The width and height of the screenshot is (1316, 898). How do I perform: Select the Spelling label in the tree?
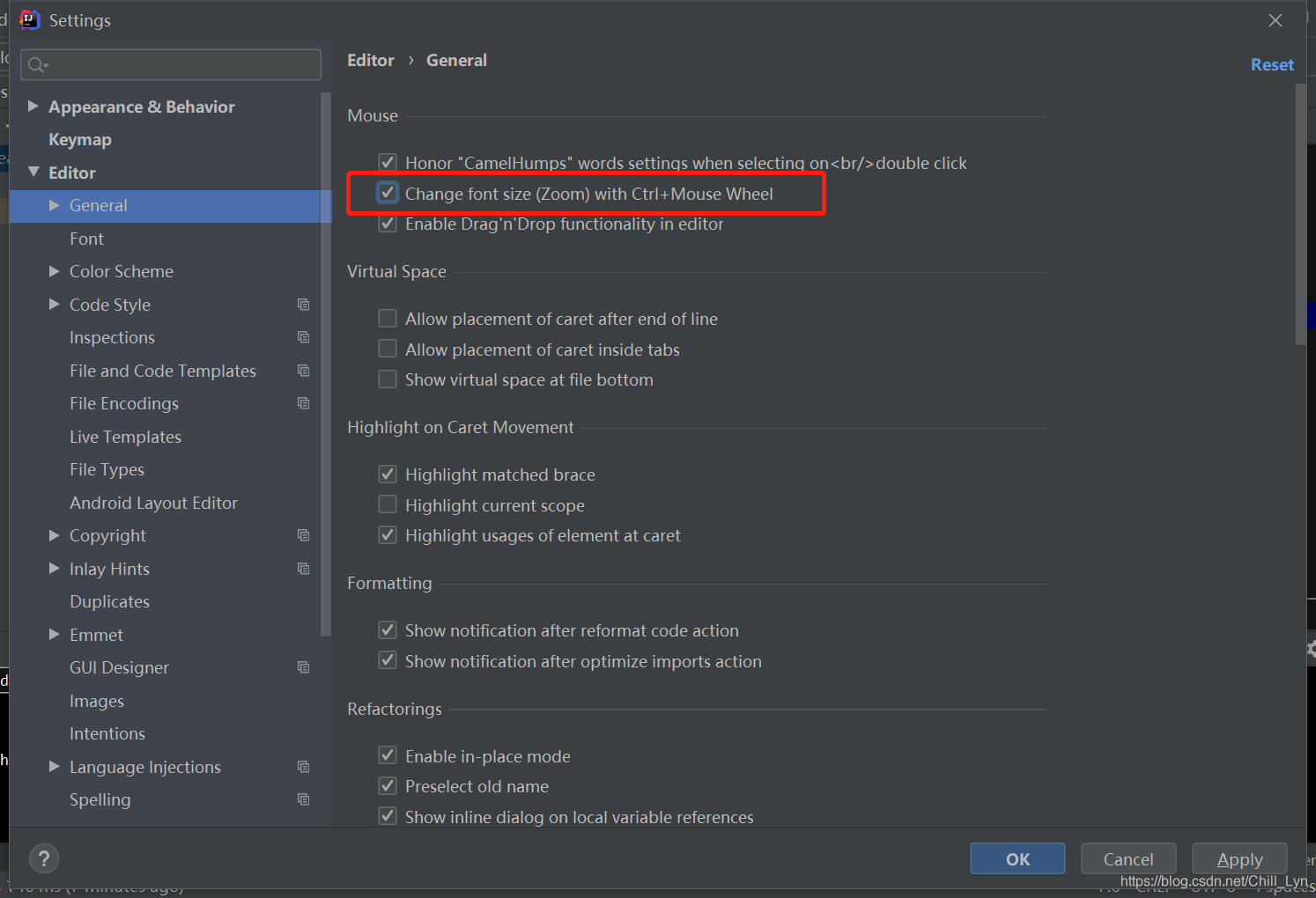(100, 800)
